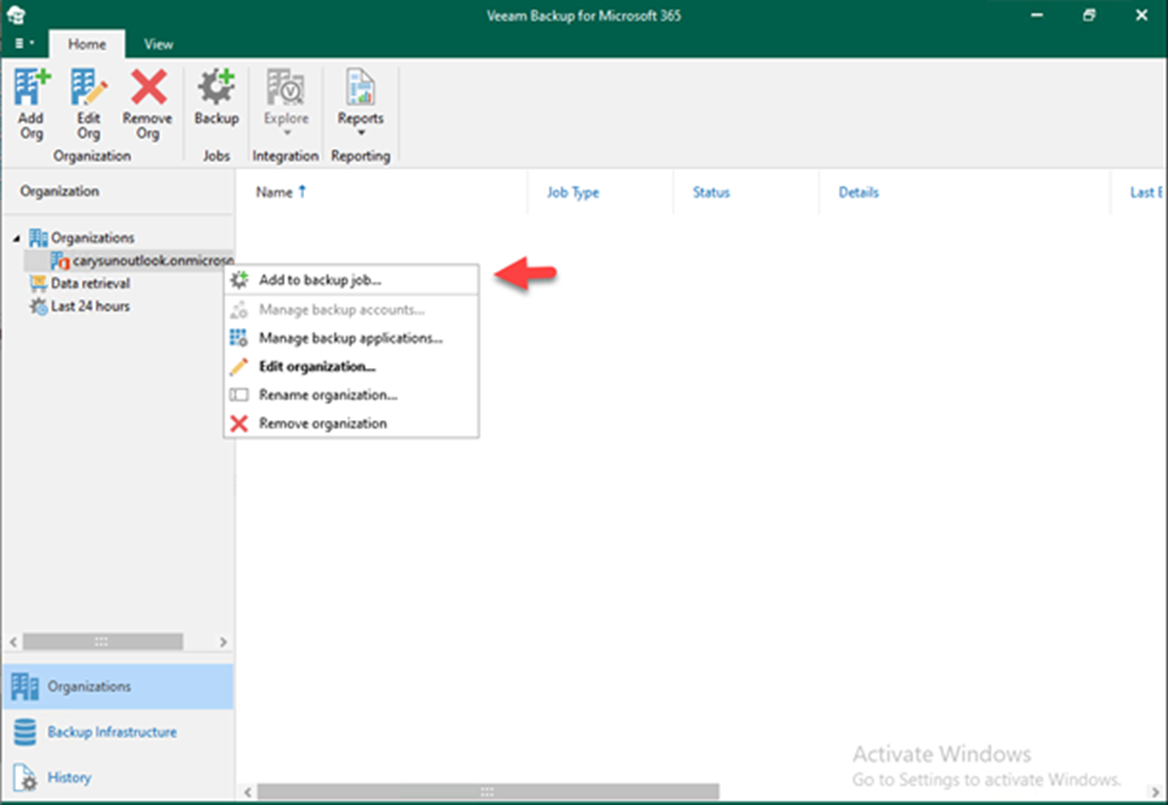Click the tree panel horizontal scrollbar thumb

point(103,642)
